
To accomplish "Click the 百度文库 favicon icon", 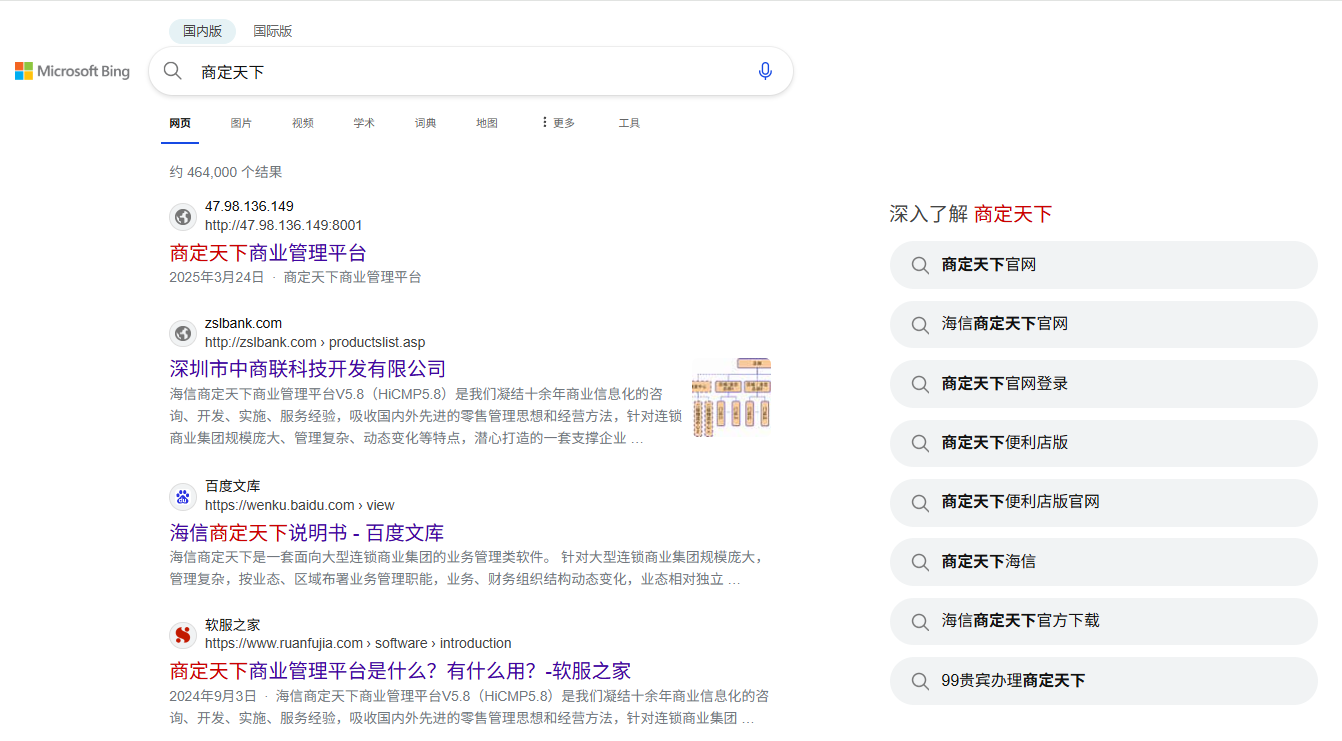I will 183,496.
